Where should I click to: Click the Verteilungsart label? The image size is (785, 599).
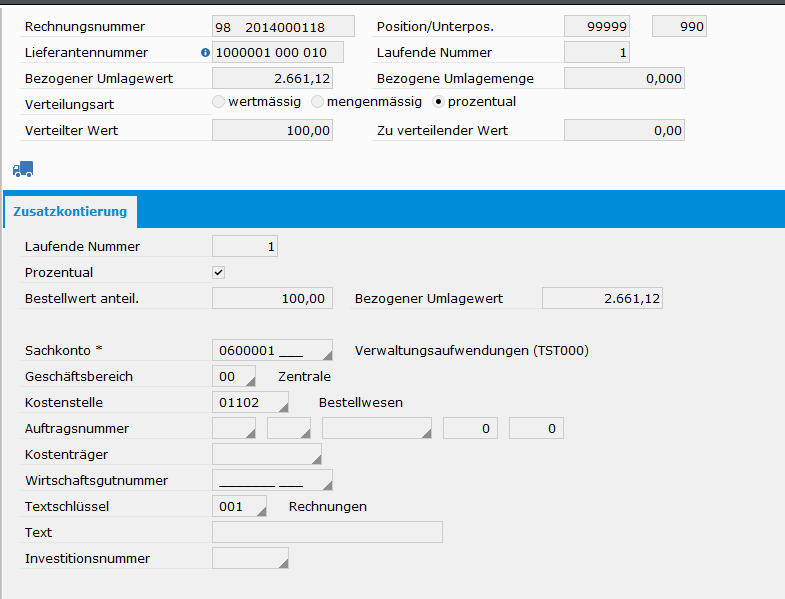[x=70, y=104]
